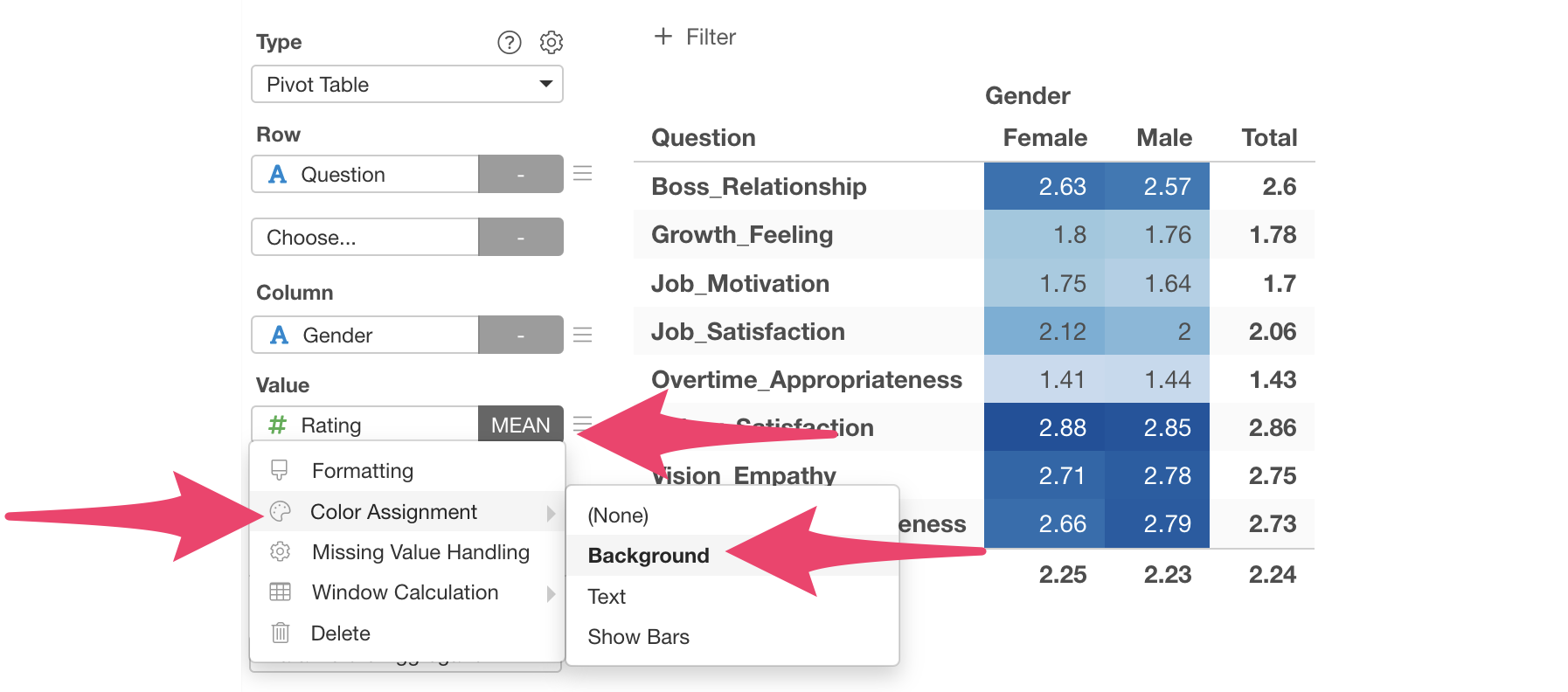Open the Rating value hamburger menu
The width and height of the screenshot is (1568, 692).
(583, 425)
